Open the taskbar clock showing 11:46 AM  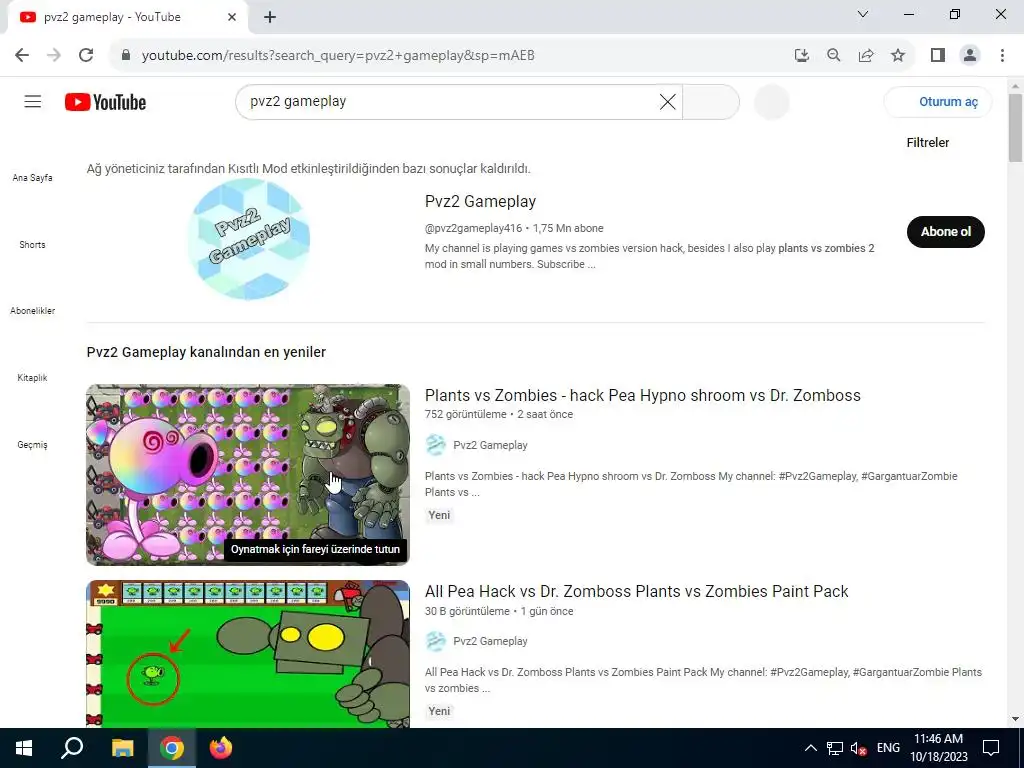[938, 748]
